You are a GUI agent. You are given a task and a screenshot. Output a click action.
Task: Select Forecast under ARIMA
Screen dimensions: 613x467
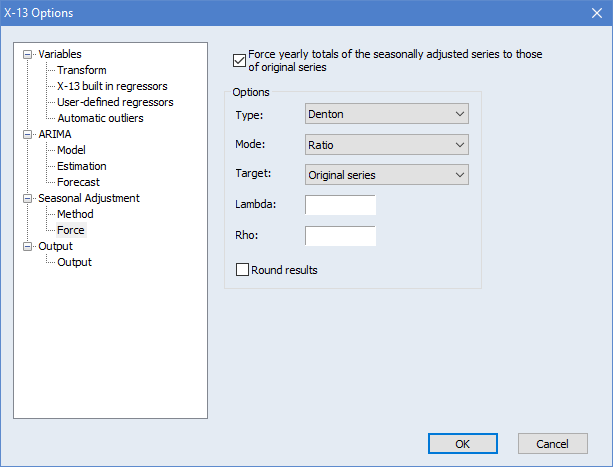pos(78,182)
